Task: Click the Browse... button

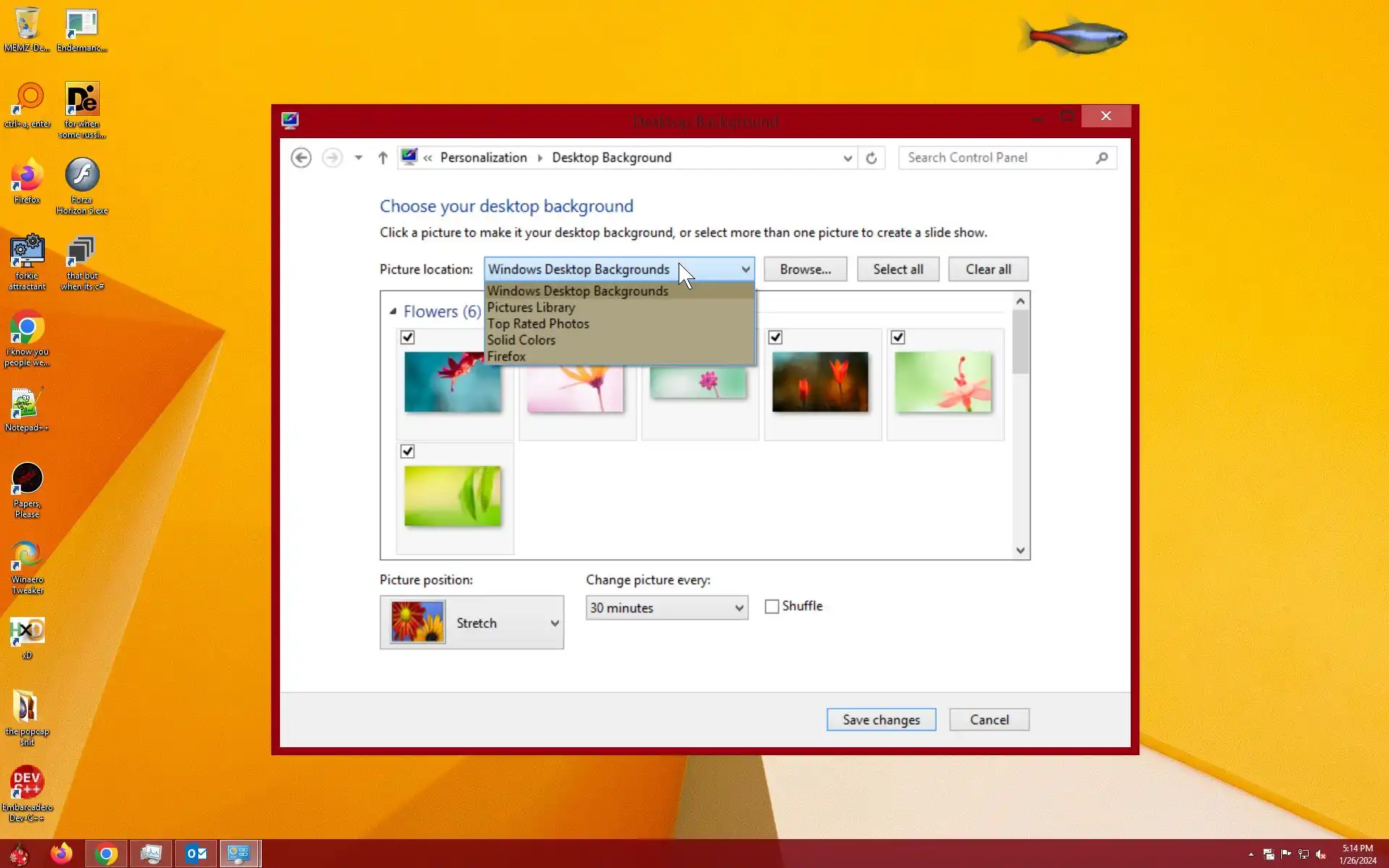Action: (x=804, y=269)
